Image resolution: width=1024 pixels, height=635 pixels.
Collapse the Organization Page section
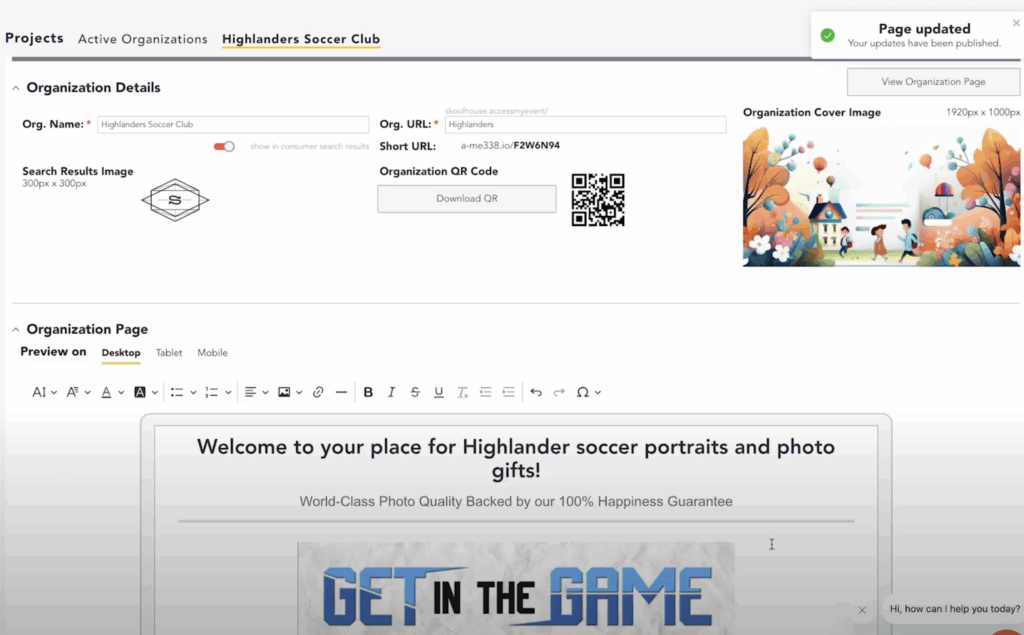tap(15, 329)
